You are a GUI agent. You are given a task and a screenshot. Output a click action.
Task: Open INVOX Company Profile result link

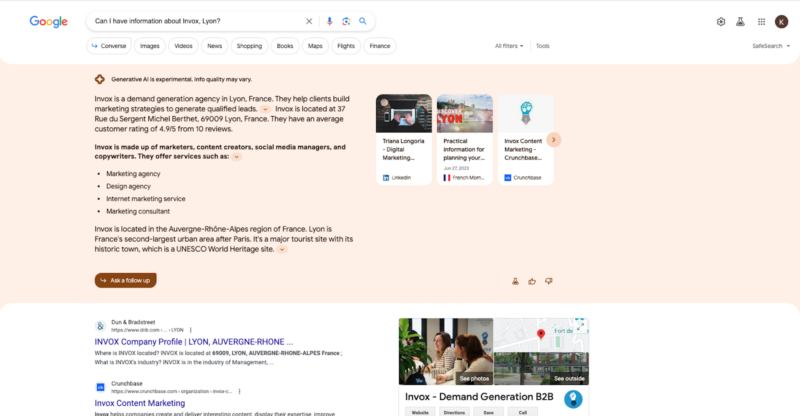194,342
